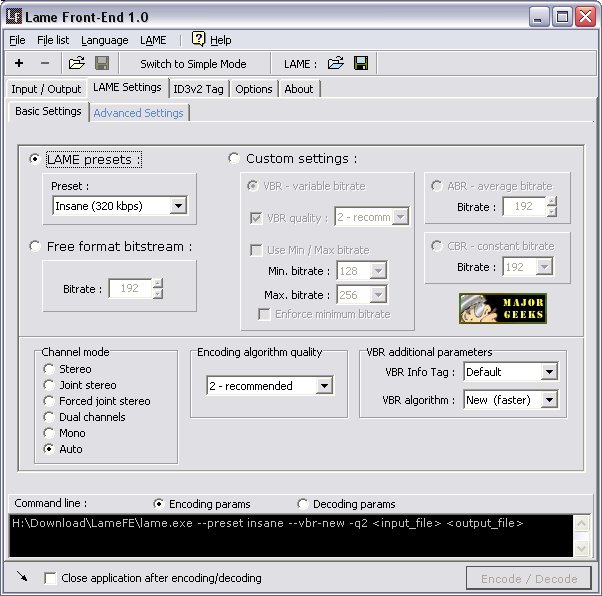This screenshot has width=602, height=596.
Task: Add a file with the plus icon
Action: point(19,63)
